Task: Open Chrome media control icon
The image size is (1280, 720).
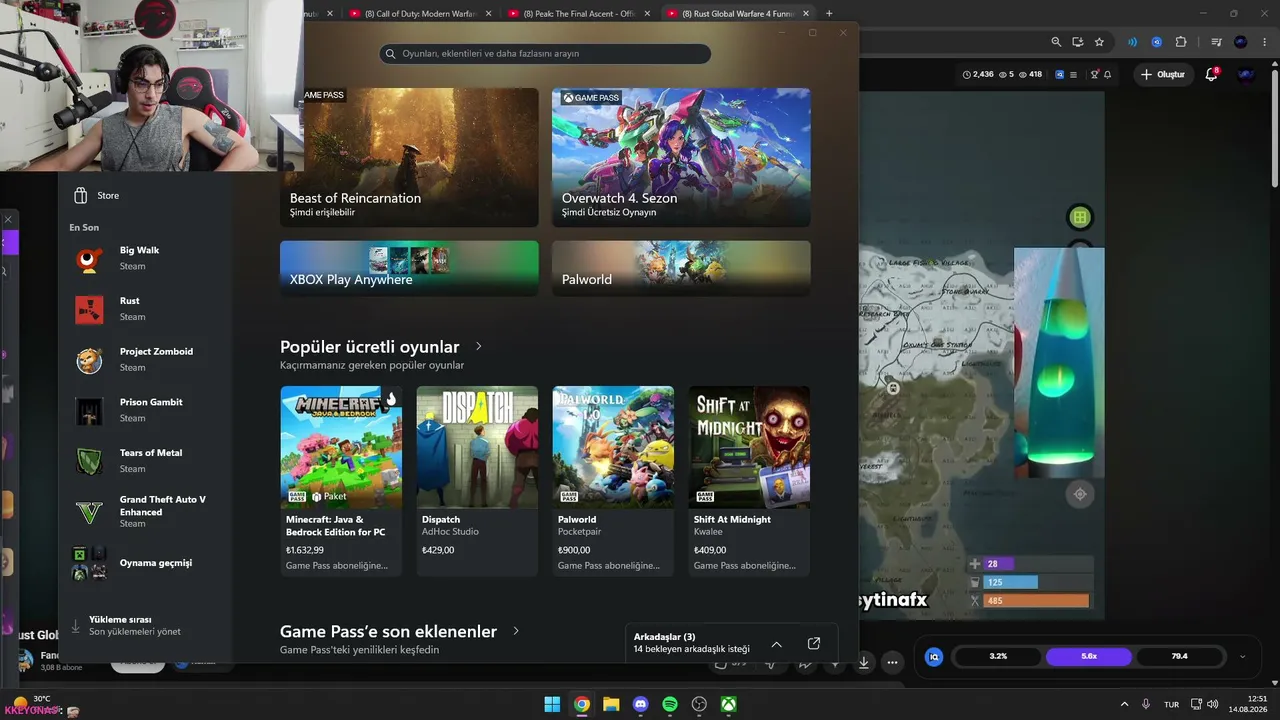Action: 1216,42
